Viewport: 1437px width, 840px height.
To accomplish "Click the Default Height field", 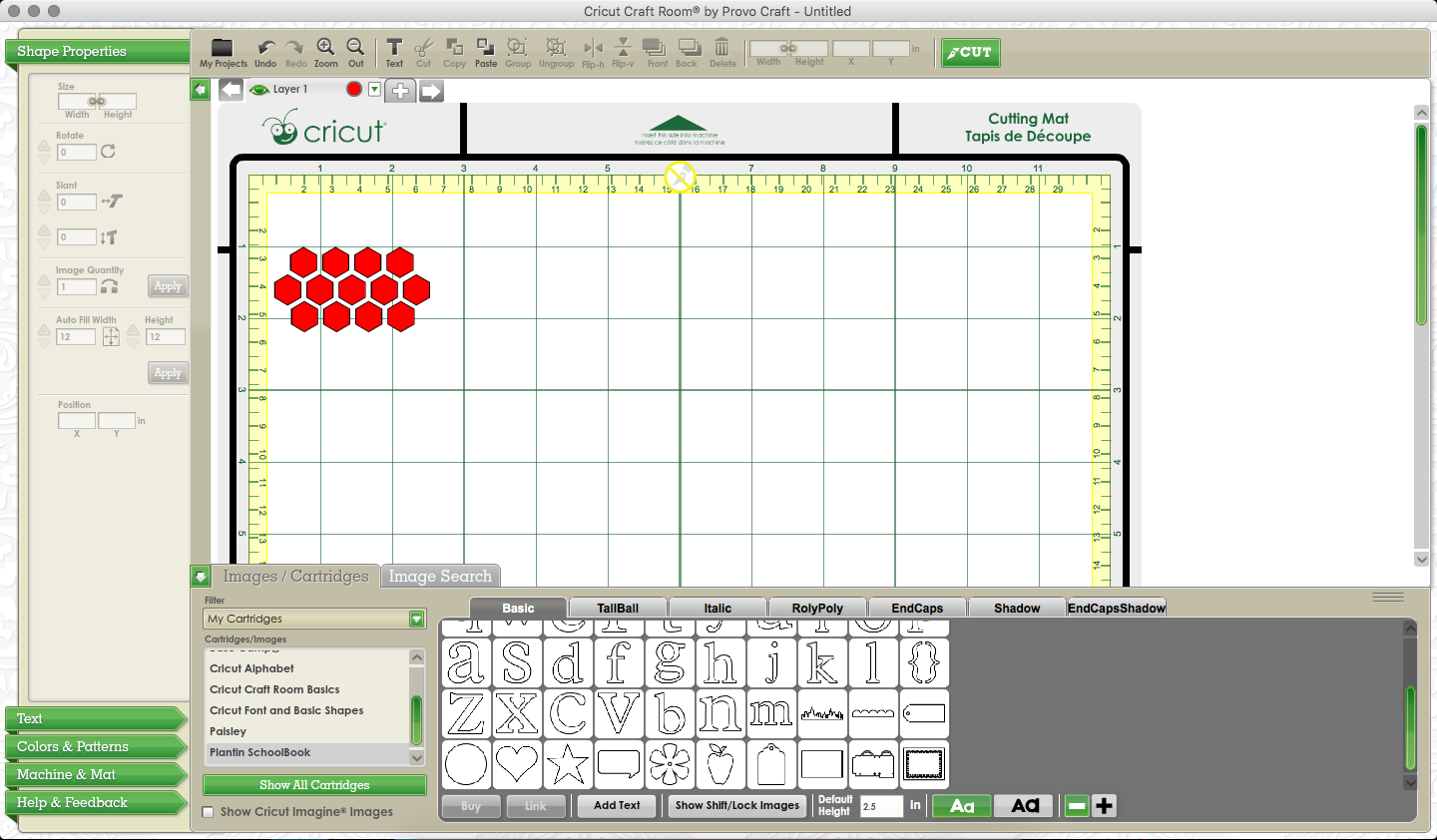I will click(x=881, y=806).
